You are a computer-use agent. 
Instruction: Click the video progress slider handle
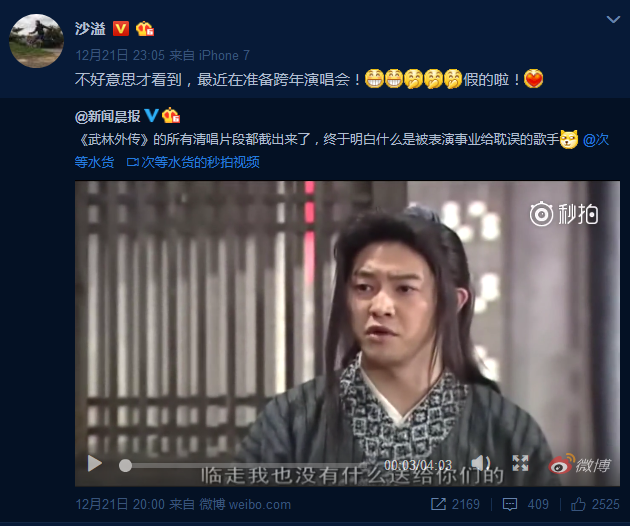point(125,466)
